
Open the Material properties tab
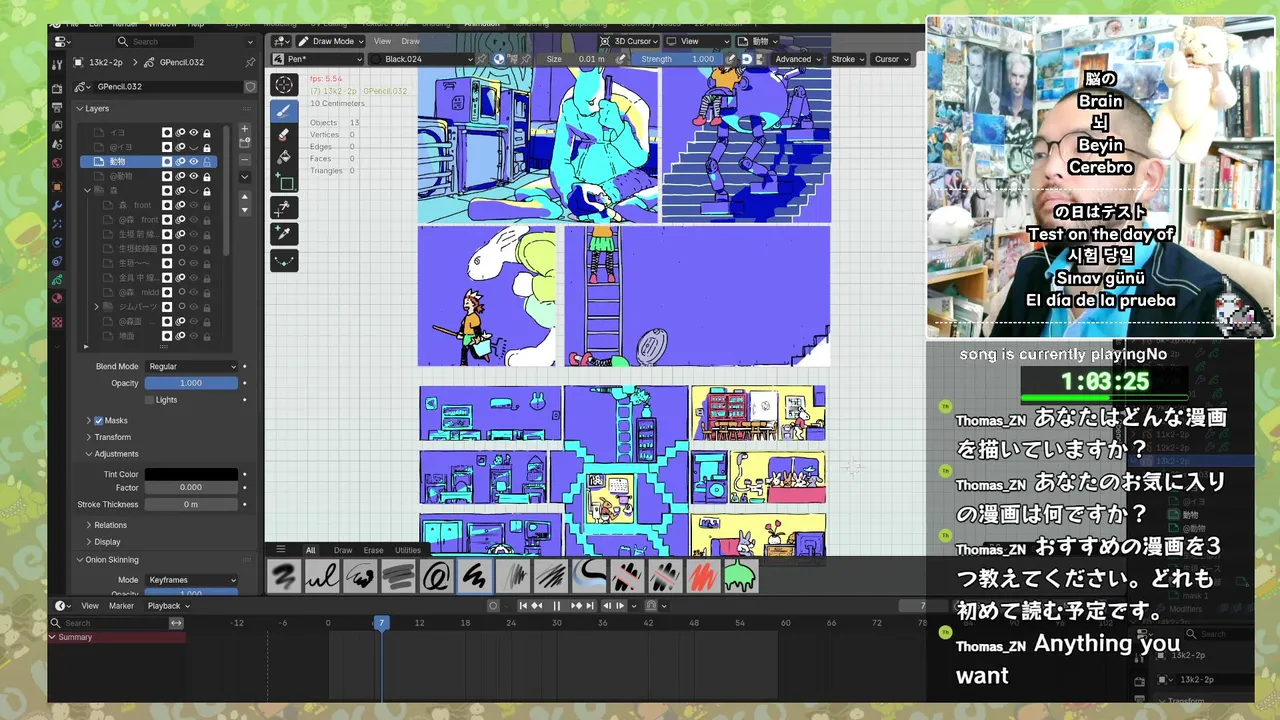[57, 298]
